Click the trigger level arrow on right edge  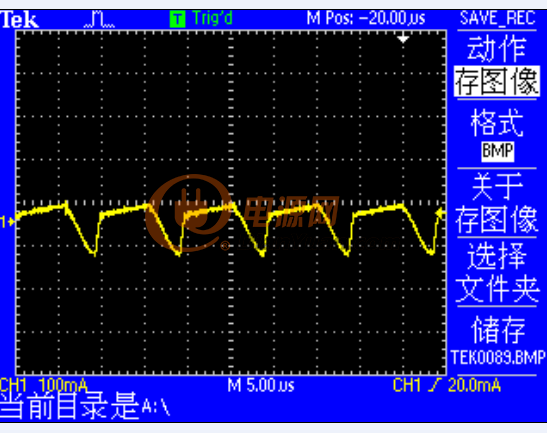click(x=441, y=213)
